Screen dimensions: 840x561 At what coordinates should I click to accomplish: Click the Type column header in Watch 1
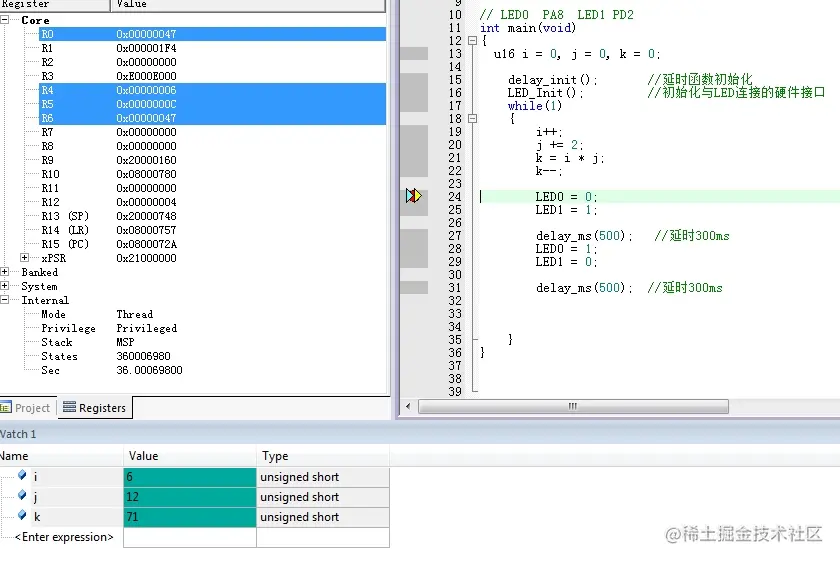pyautogui.click(x=323, y=455)
